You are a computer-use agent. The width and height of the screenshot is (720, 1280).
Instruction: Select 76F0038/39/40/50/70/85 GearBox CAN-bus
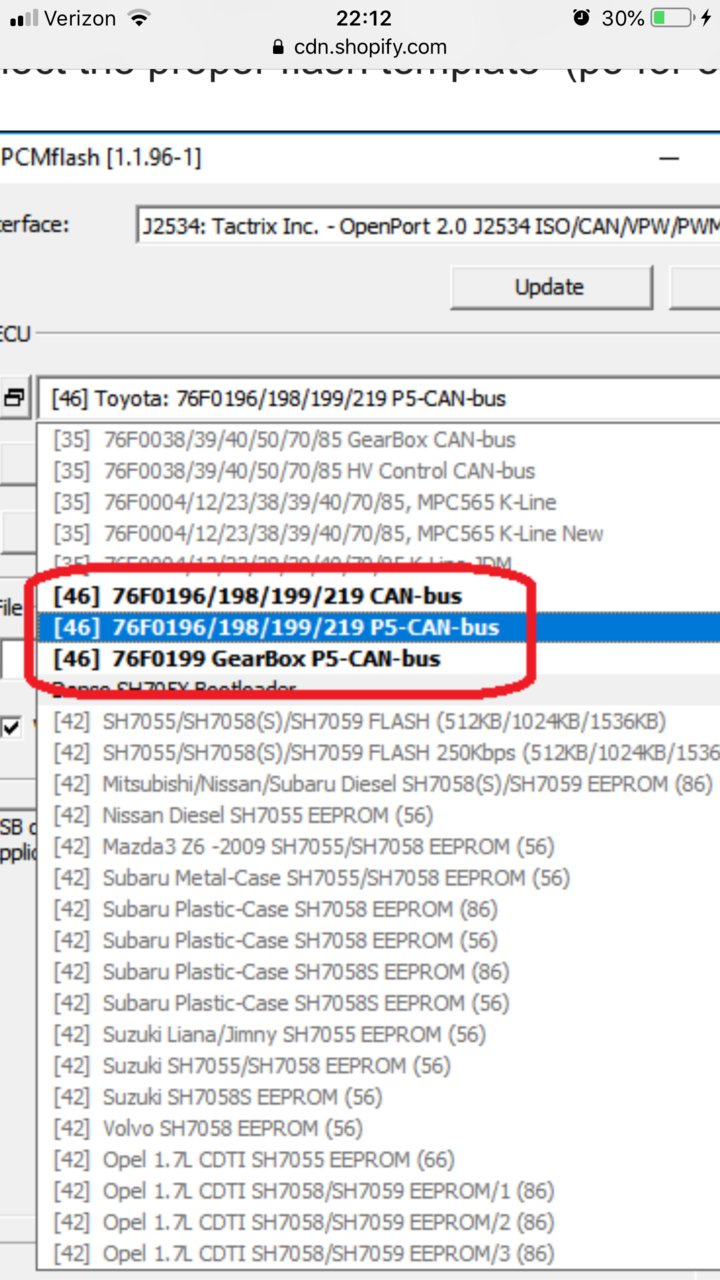378,439
